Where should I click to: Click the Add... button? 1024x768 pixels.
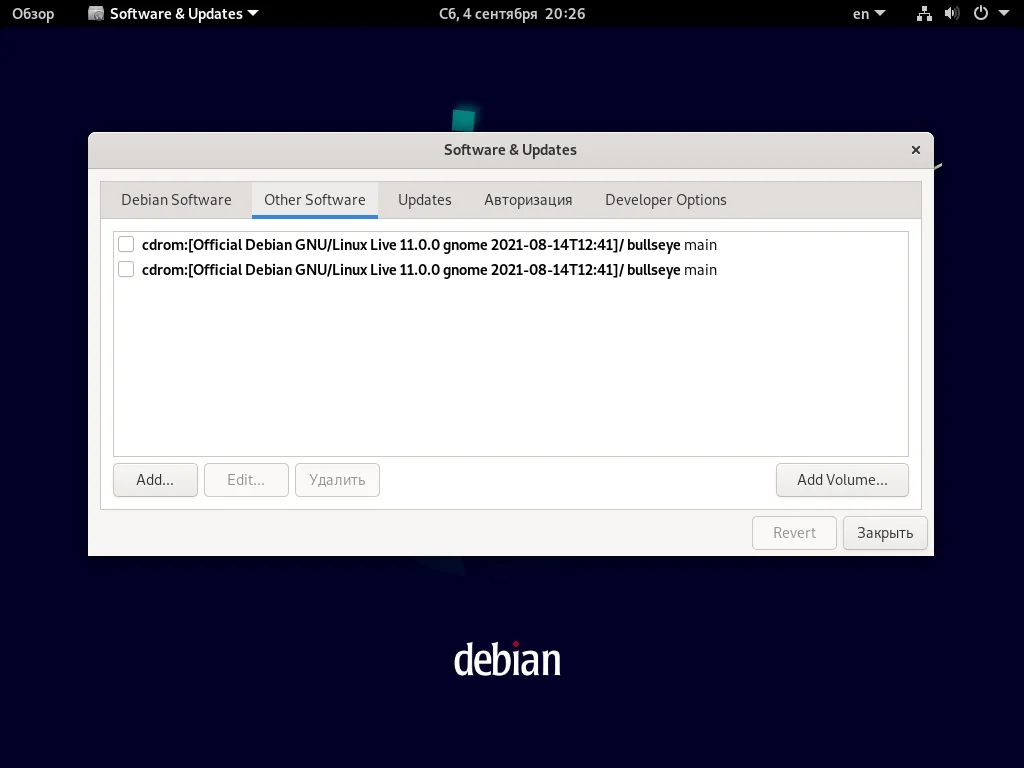click(155, 480)
